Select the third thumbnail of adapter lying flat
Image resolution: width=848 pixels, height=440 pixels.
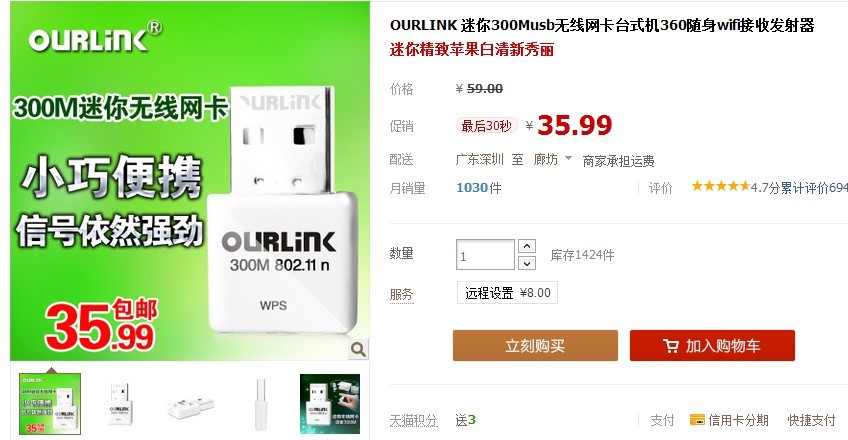(190, 403)
